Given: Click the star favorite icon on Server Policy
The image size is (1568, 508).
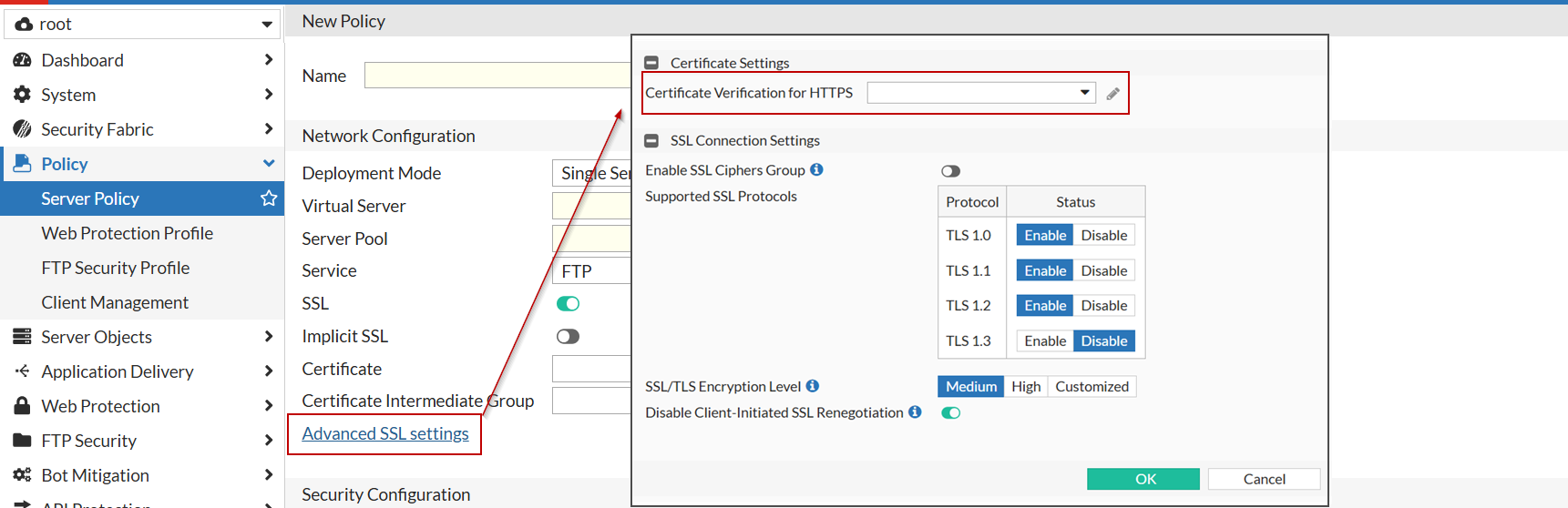Looking at the screenshot, I should click(x=269, y=198).
